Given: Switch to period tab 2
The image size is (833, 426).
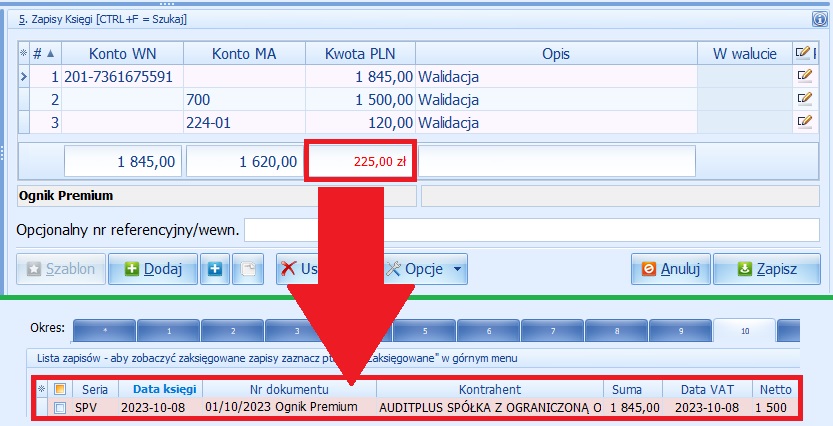Looking at the screenshot, I should click(233, 330).
